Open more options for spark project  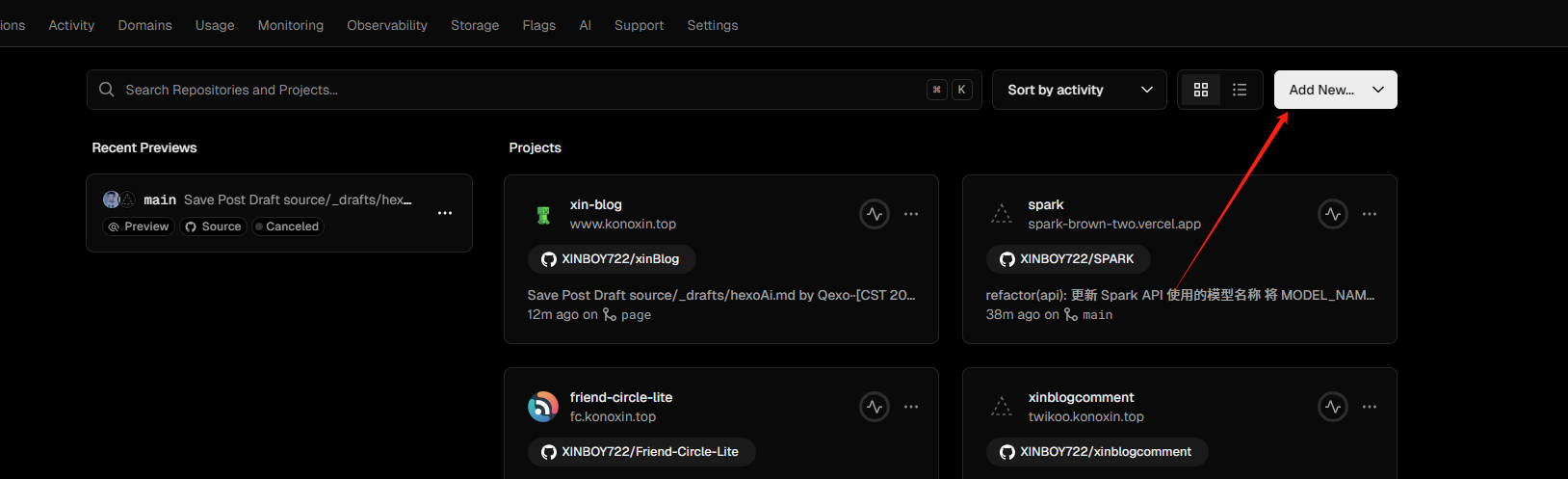(x=1370, y=214)
